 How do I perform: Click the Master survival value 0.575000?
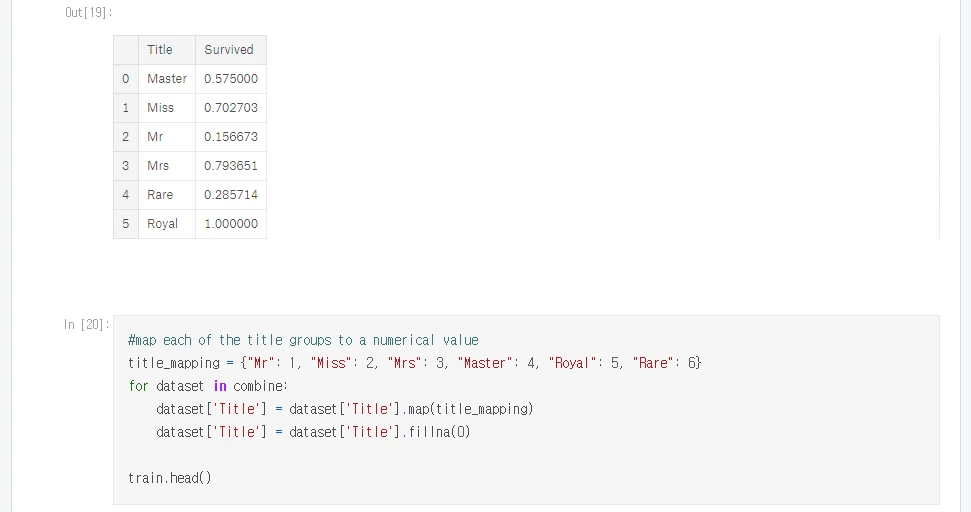point(230,79)
